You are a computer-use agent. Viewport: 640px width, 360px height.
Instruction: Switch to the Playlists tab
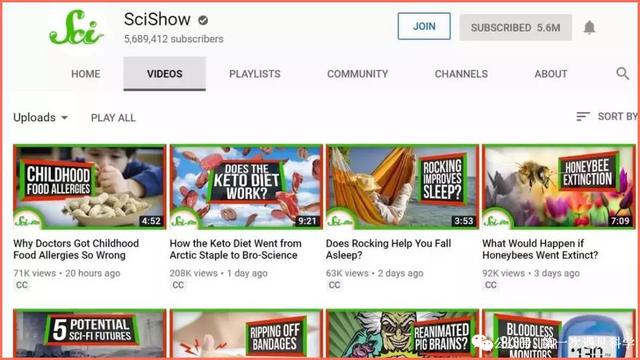coord(255,74)
